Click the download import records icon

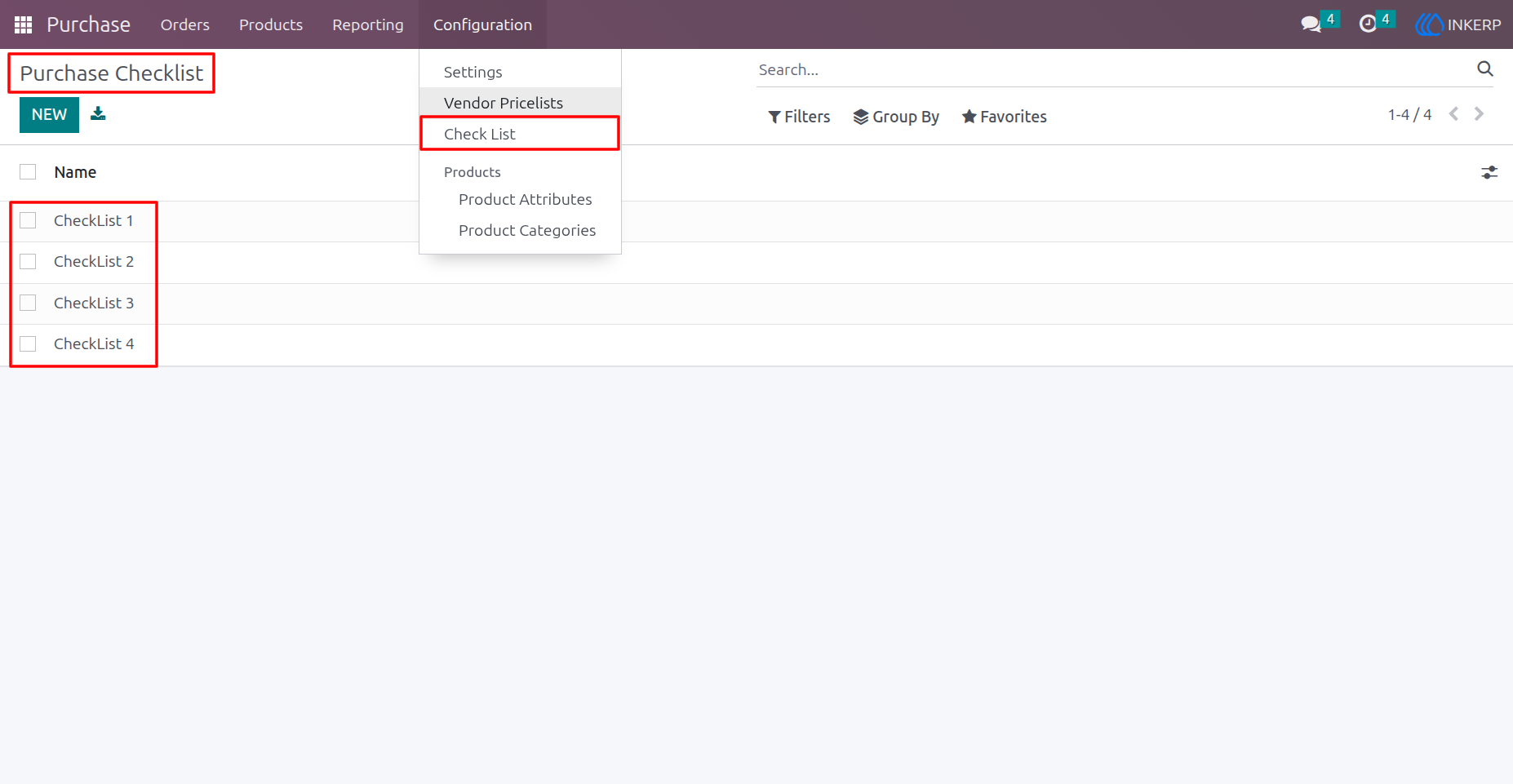(x=98, y=113)
